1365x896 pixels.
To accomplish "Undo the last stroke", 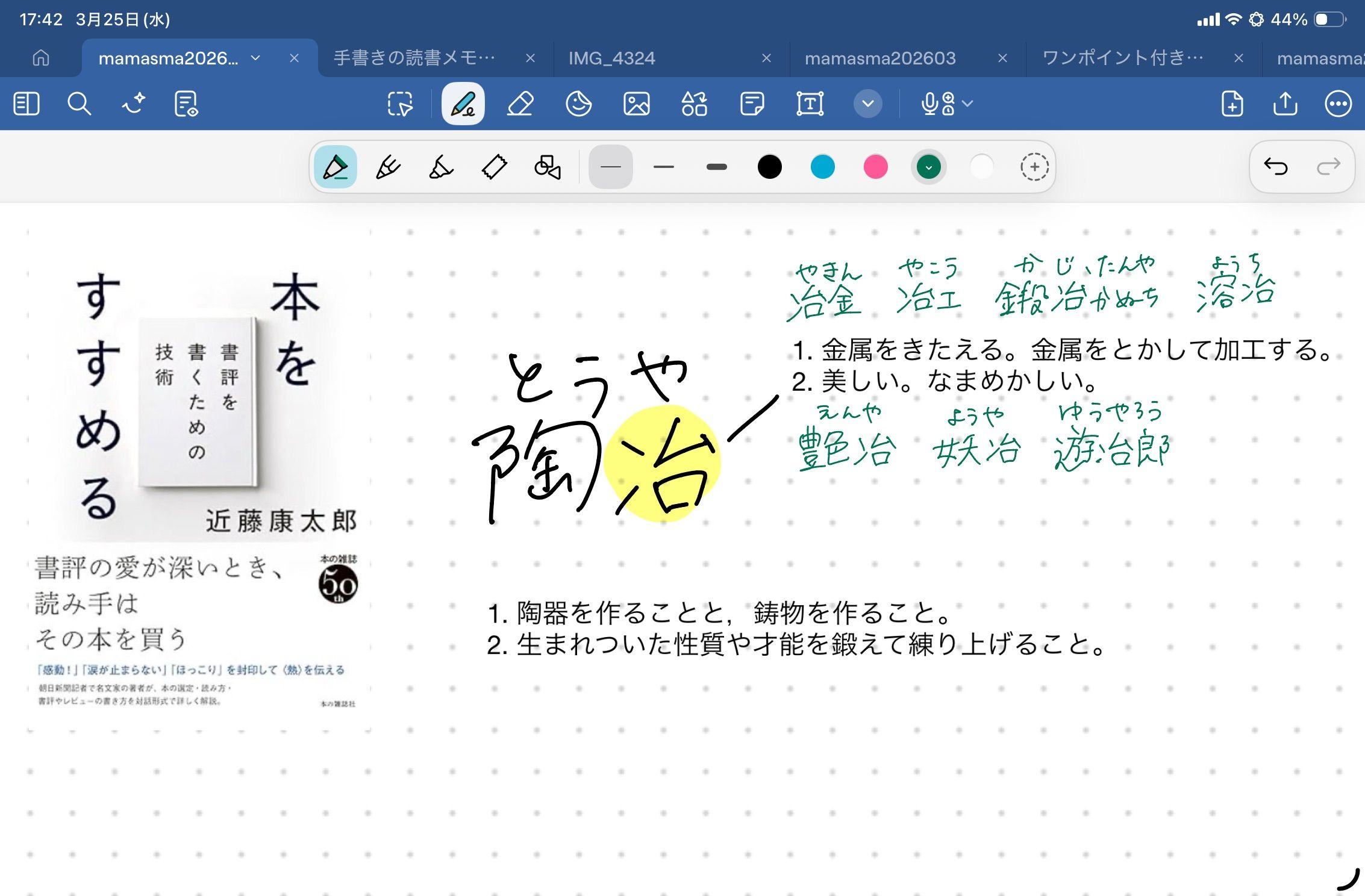I will [x=1275, y=166].
